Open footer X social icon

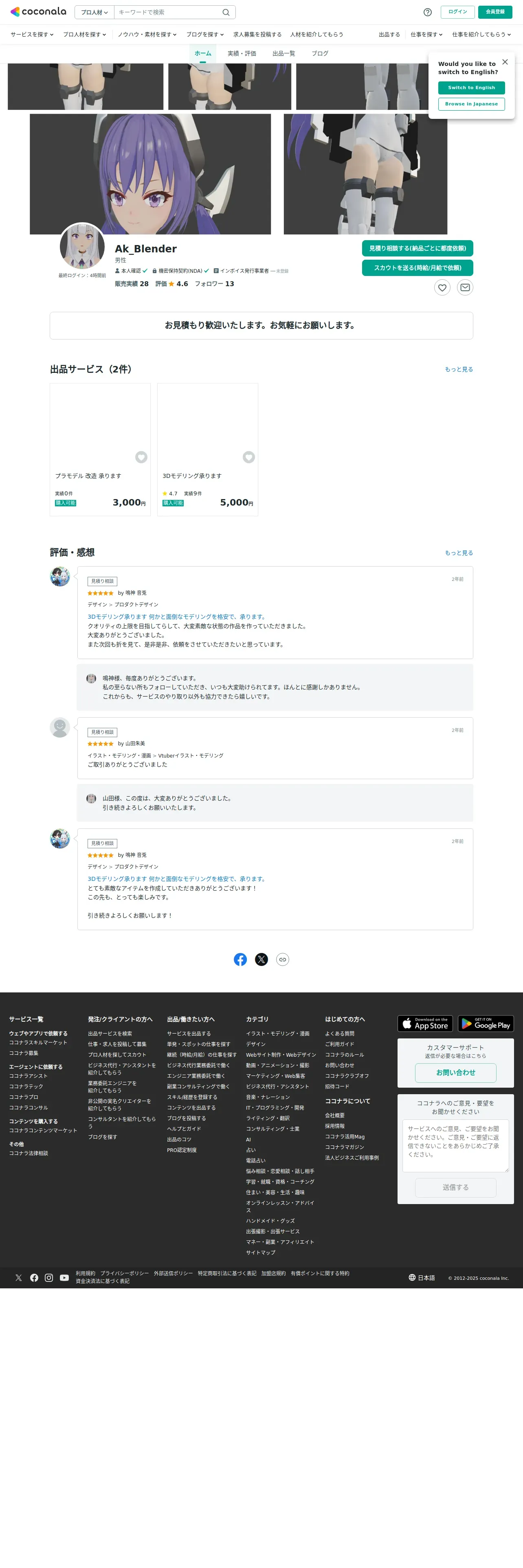point(19,1278)
